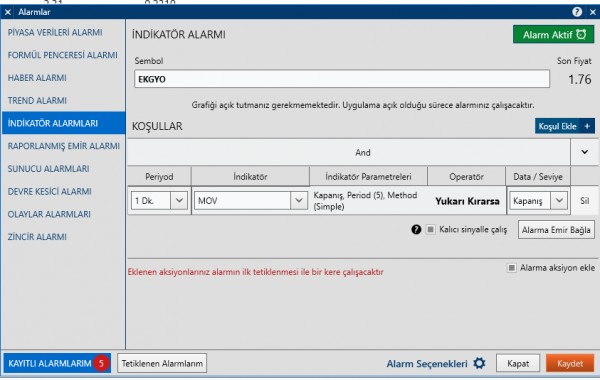The image size is (600, 380).
Task: Click the Sembol field containing EKGYO
Action: tap(342, 79)
